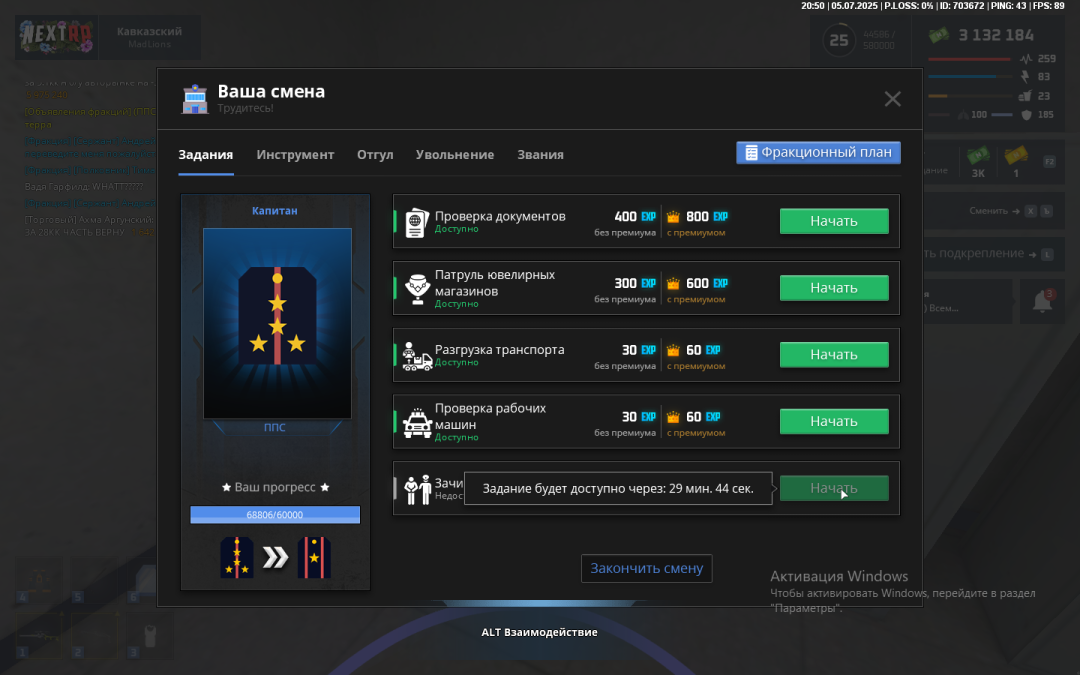Click the 800 EXP premium reward value
The width and height of the screenshot is (1080, 675).
point(707,217)
